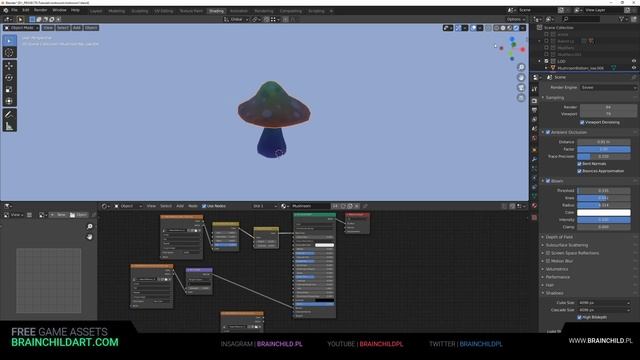Click the viewport Select menu button
The height and width of the screenshot is (360, 640).
62,28
